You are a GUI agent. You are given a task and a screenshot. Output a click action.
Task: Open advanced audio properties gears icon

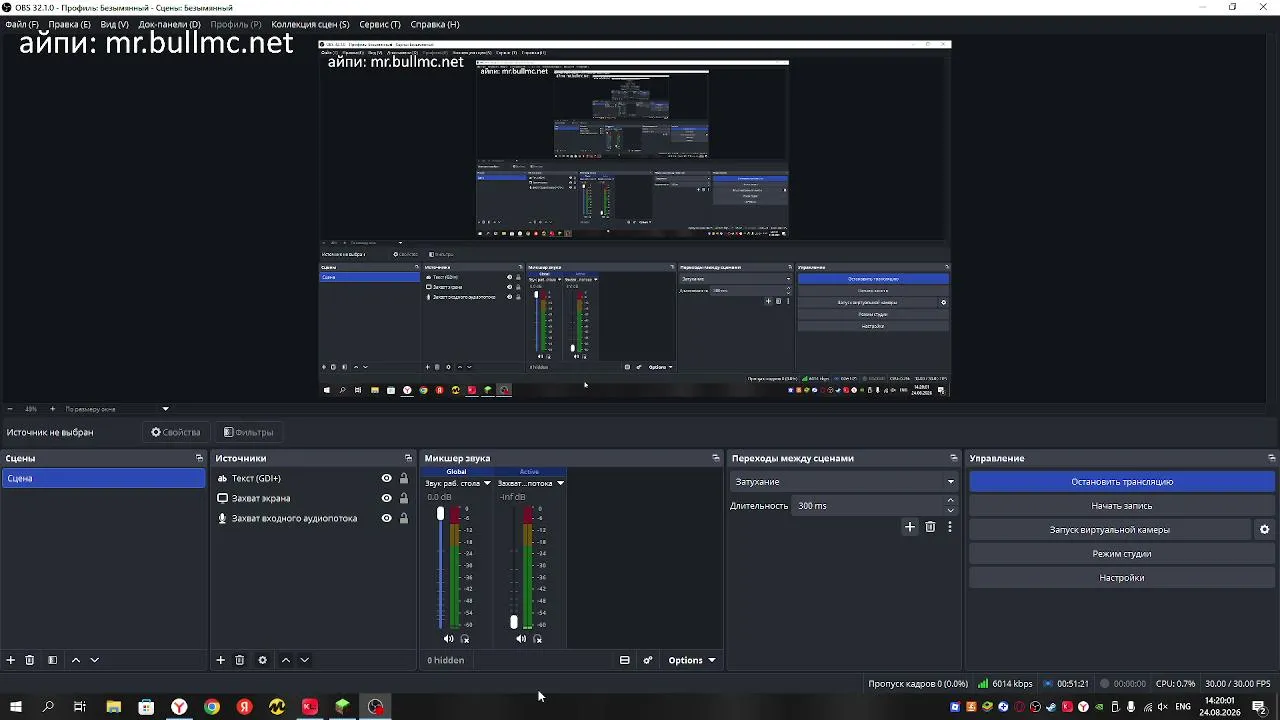pyautogui.click(x=648, y=660)
